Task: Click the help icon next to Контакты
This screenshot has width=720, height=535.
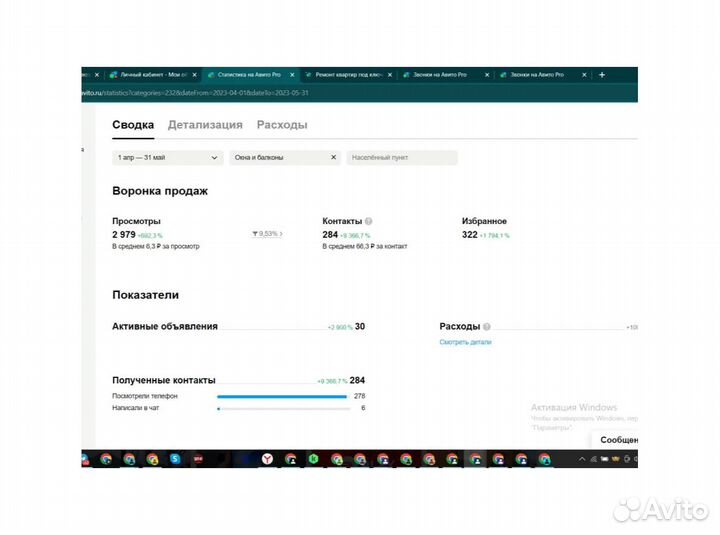Action: point(369,221)
